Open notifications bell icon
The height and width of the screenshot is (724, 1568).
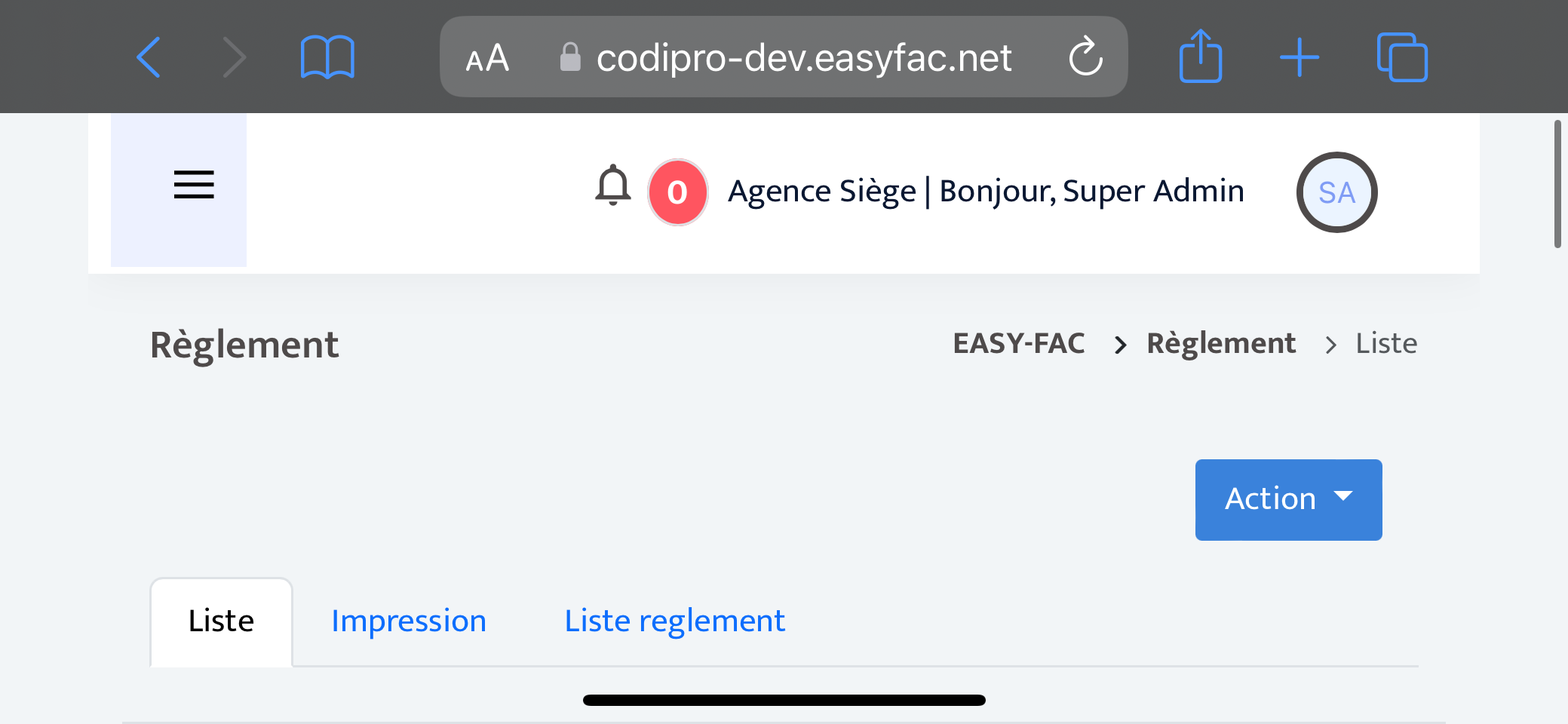point(613,186)
